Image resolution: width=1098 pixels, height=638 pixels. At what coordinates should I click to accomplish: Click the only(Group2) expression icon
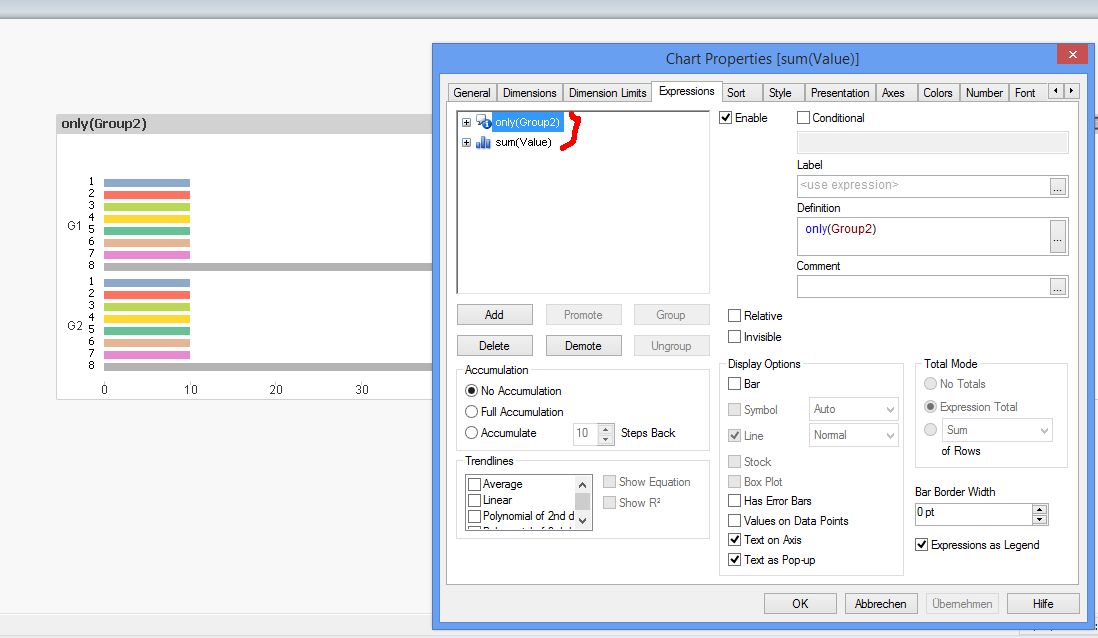click(483, 122)
